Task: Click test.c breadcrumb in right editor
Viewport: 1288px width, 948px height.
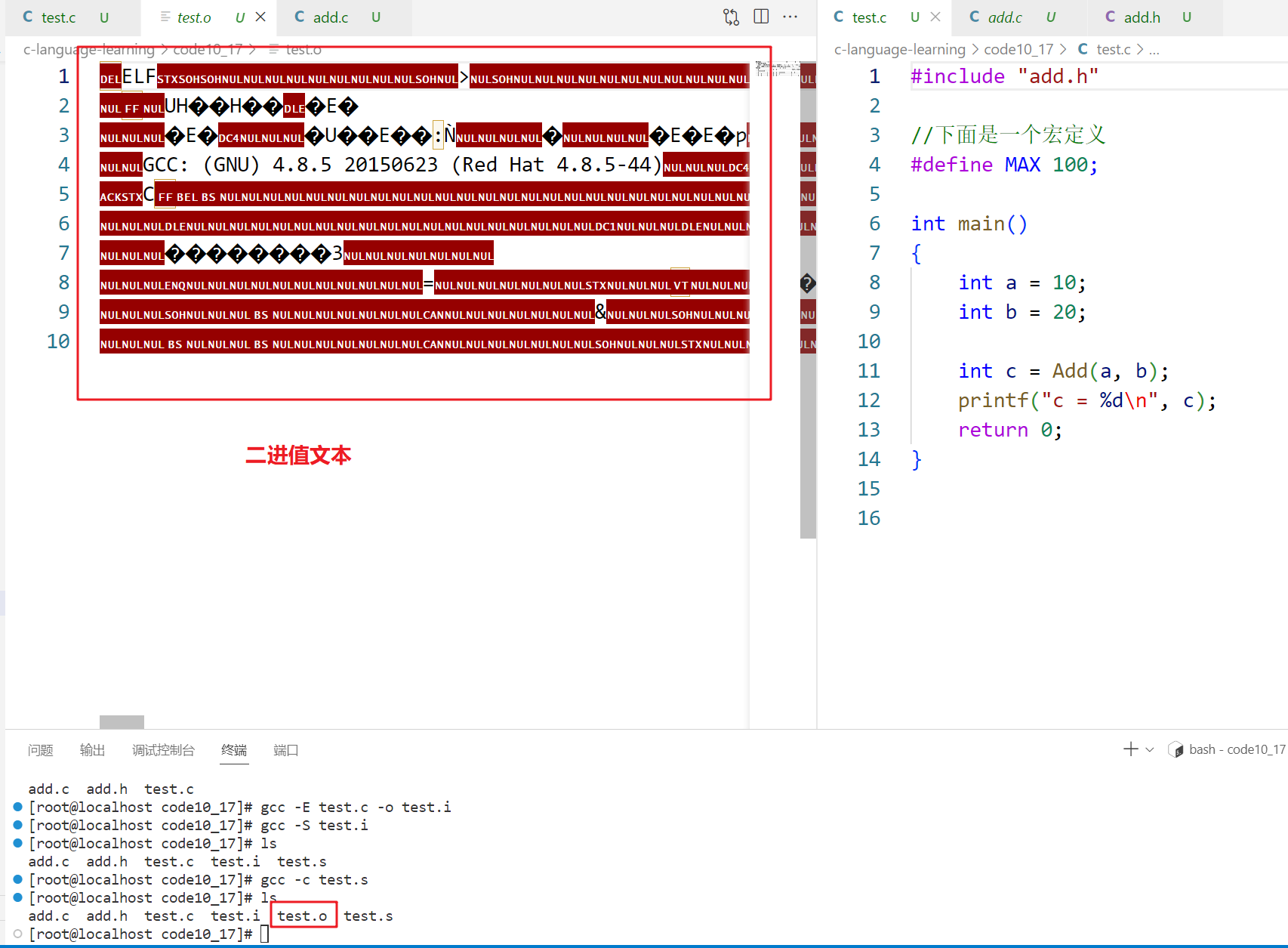Action: (x=1105, y=49)
